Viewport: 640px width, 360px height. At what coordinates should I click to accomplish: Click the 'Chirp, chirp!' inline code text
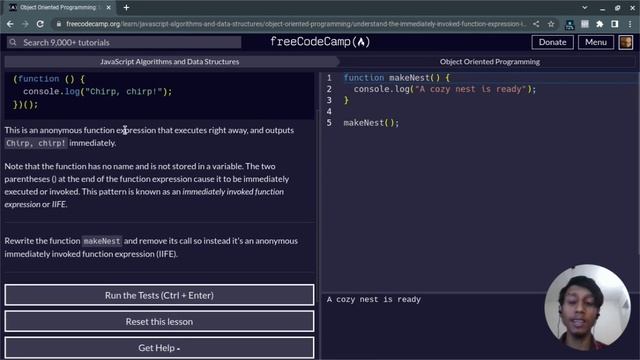(36, 143)
